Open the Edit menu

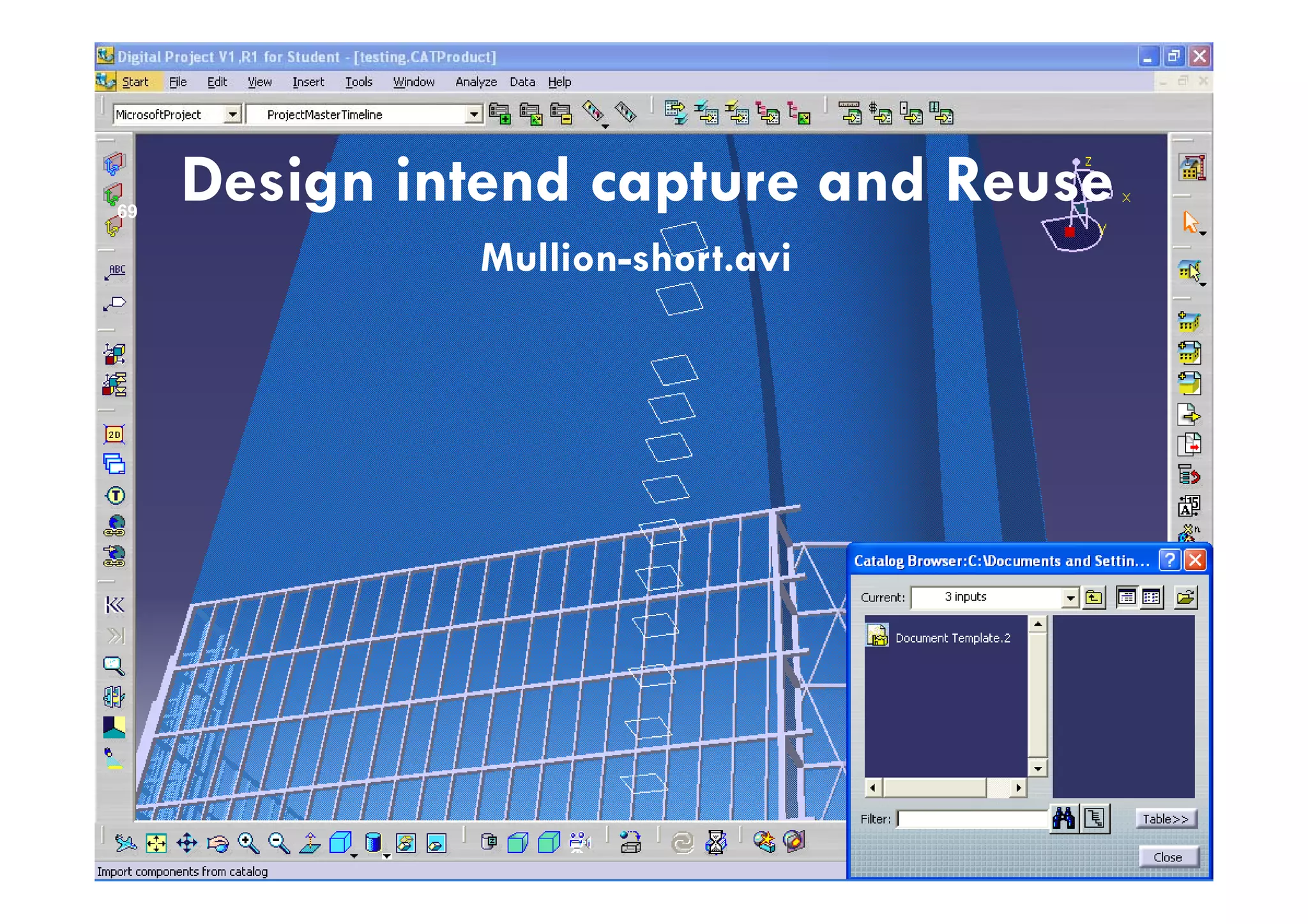[x=217, y=82]
